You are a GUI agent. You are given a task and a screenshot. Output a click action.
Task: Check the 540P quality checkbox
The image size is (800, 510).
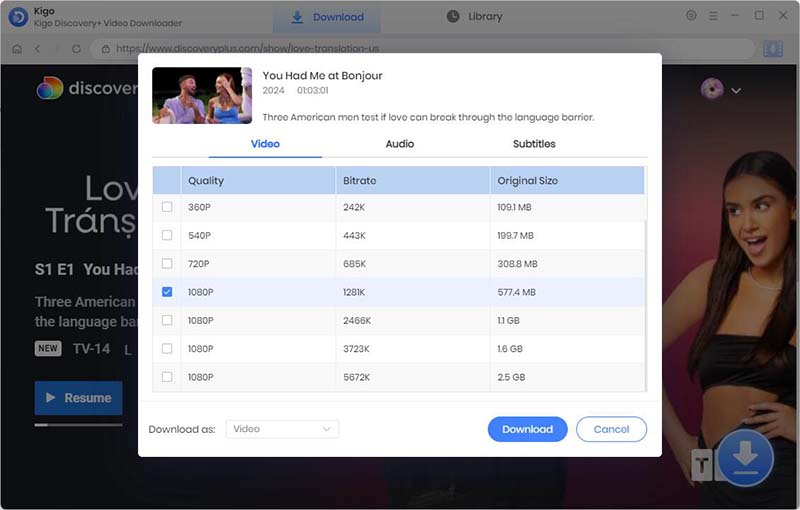pyautogui.click(x=167, y=235)
